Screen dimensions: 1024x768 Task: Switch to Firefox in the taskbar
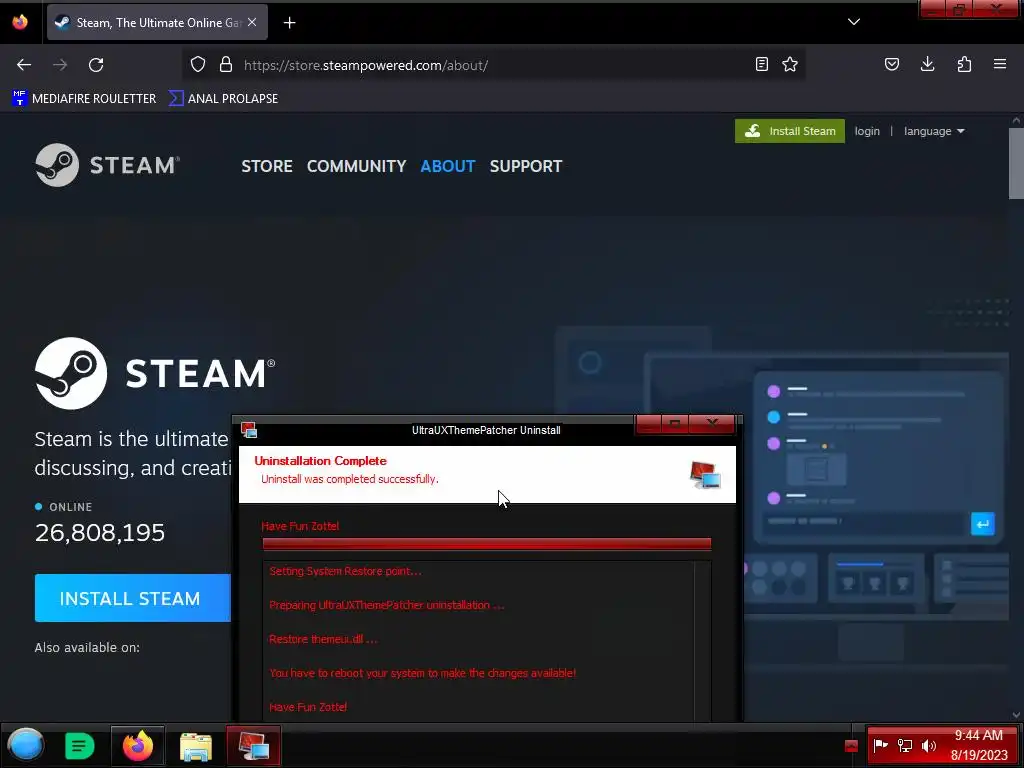click(x=138, y=746)
